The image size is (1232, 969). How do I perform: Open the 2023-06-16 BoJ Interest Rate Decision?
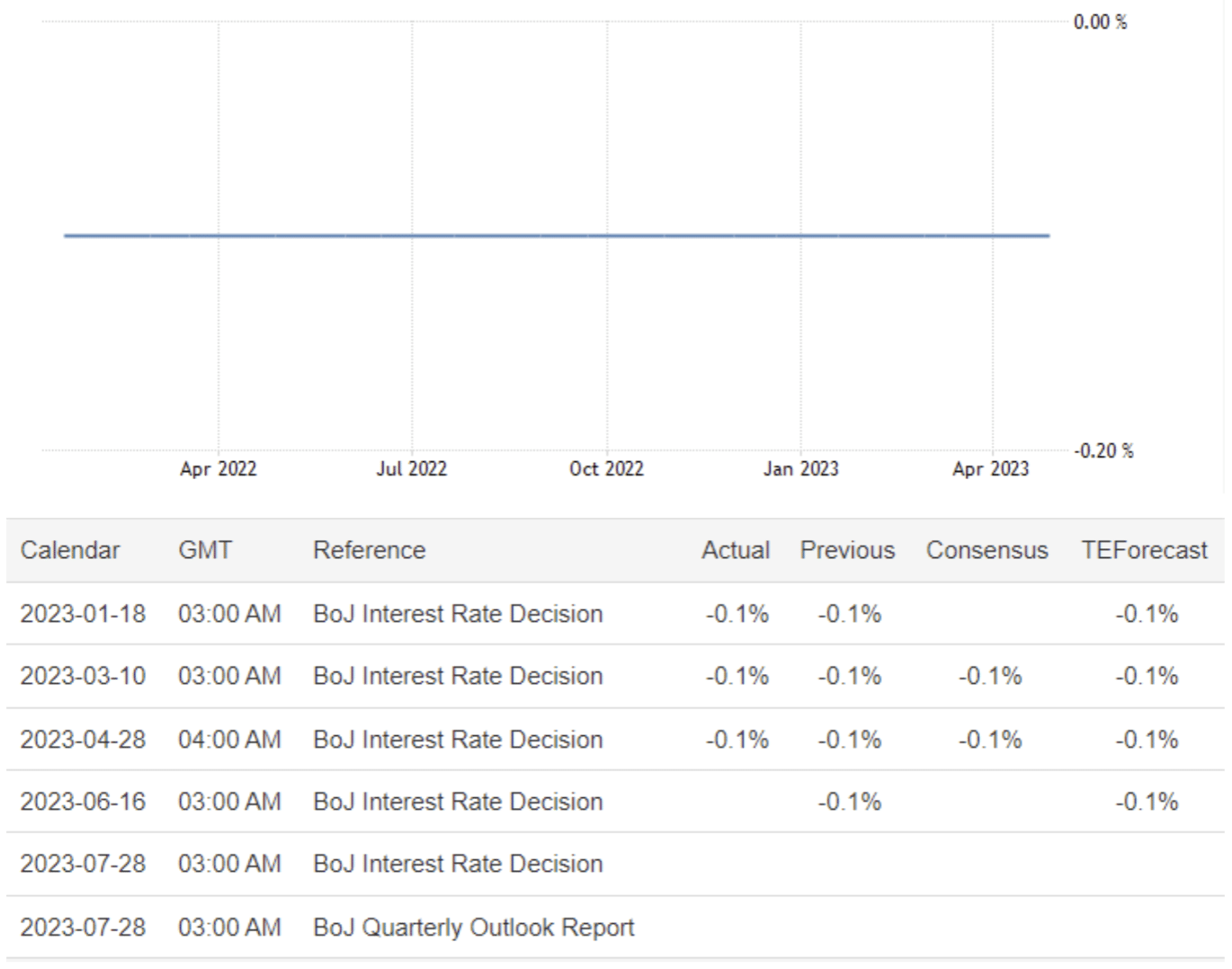(457, 801)
